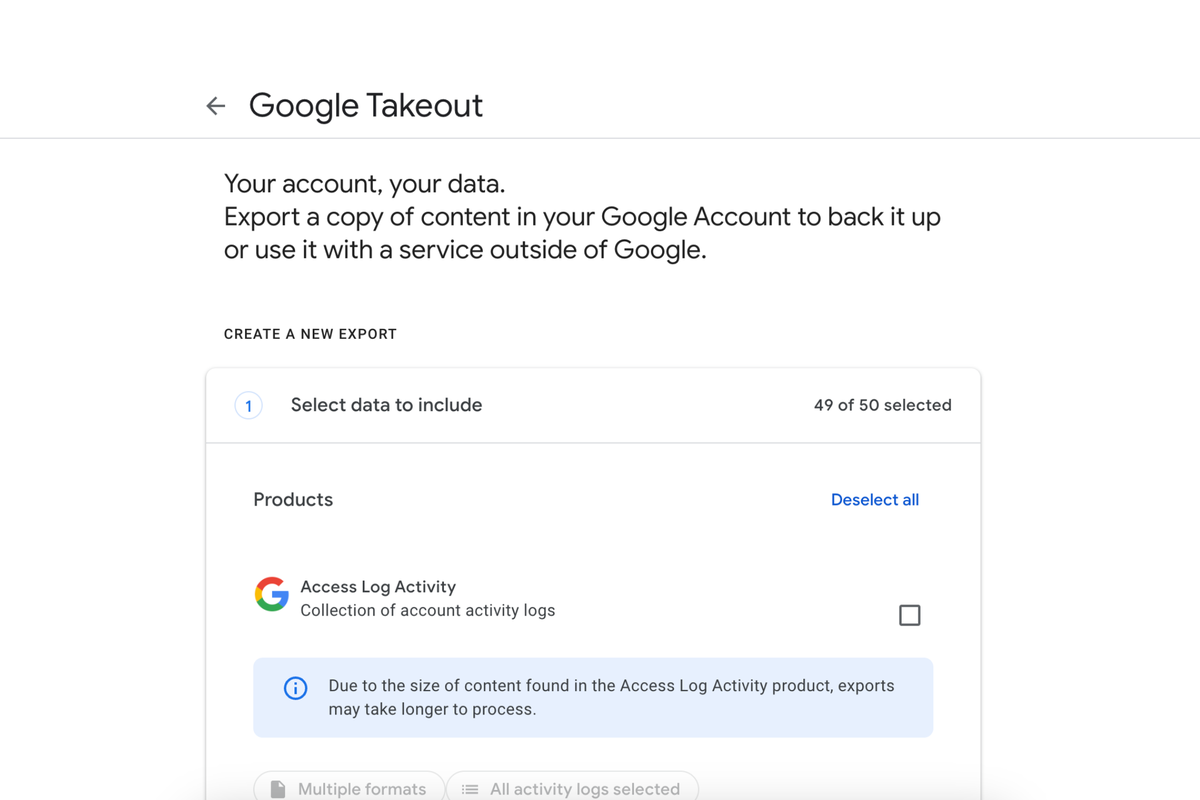Click the list icon in activity logs chip
Viewport: 1200px width, 800px height.
coord(468,789)
